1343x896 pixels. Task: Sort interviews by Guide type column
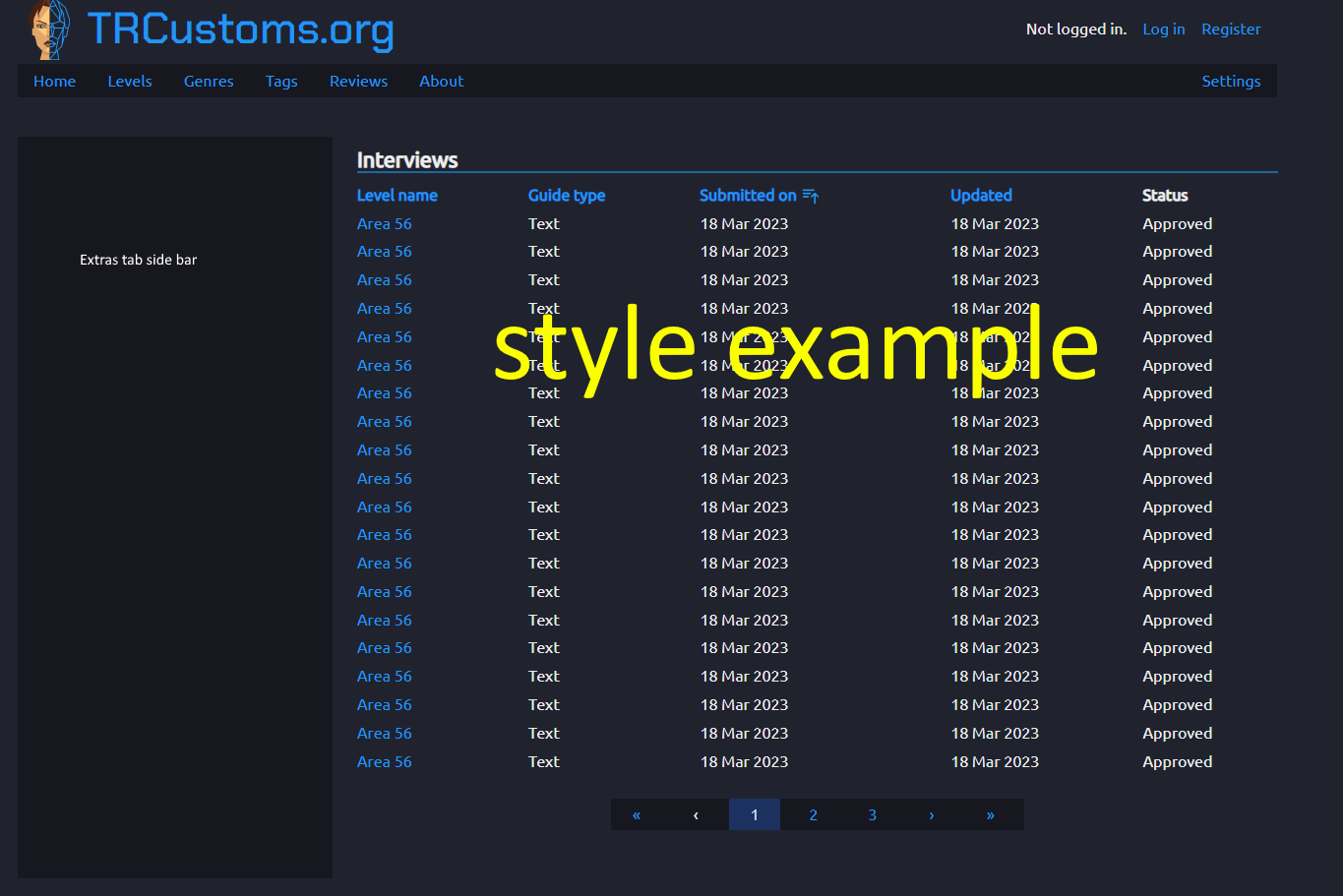click(567, 195)
